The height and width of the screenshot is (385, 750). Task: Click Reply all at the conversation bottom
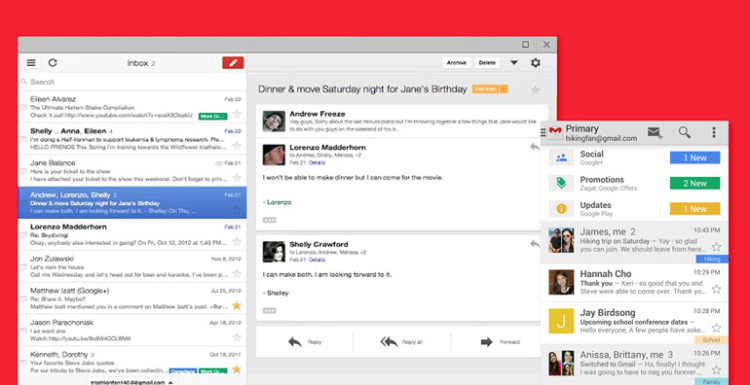[x=401, y=342]
